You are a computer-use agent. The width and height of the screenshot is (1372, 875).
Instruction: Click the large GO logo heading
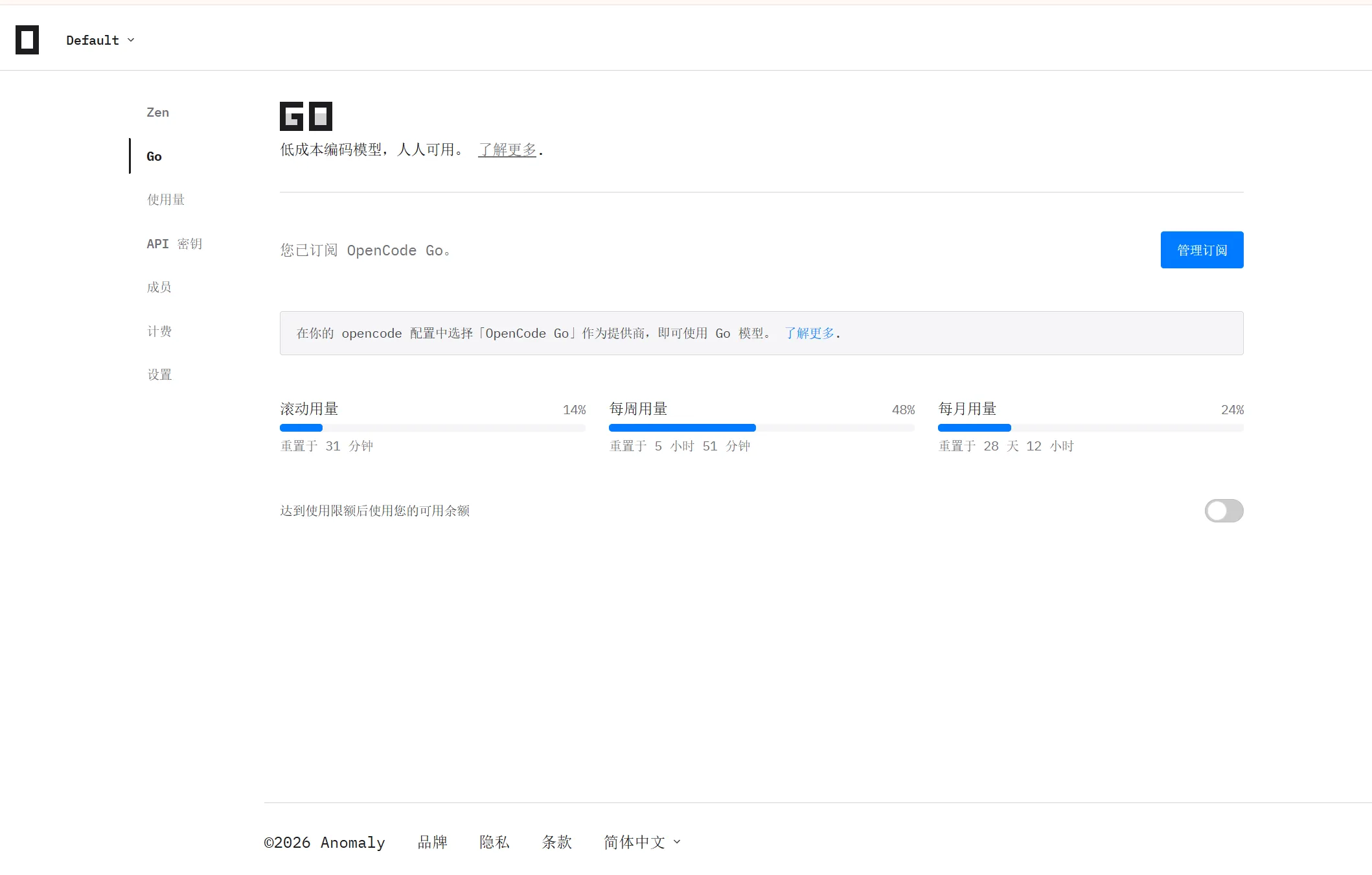click(x=306, y=116)
